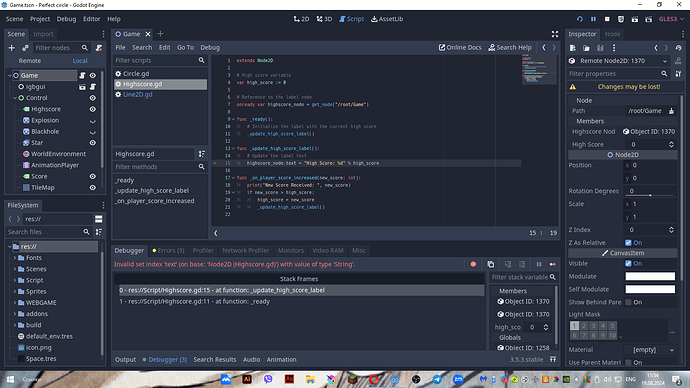The image size is (690, 388).
Task: Open Online Docs
Action: (460, 48)
